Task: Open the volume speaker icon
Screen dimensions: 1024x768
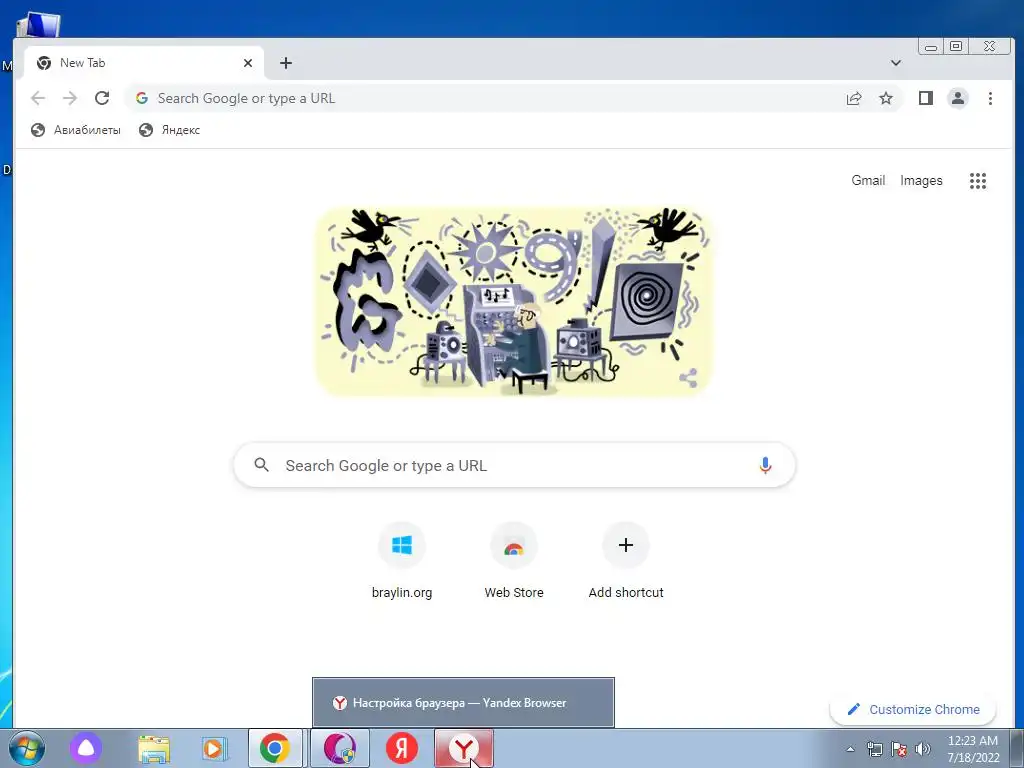Action: (923, 749)
